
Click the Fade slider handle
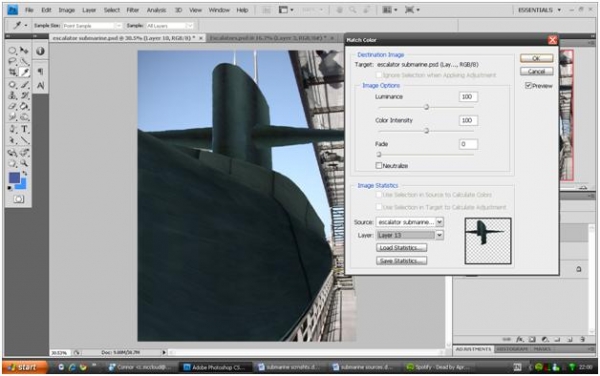378,155
